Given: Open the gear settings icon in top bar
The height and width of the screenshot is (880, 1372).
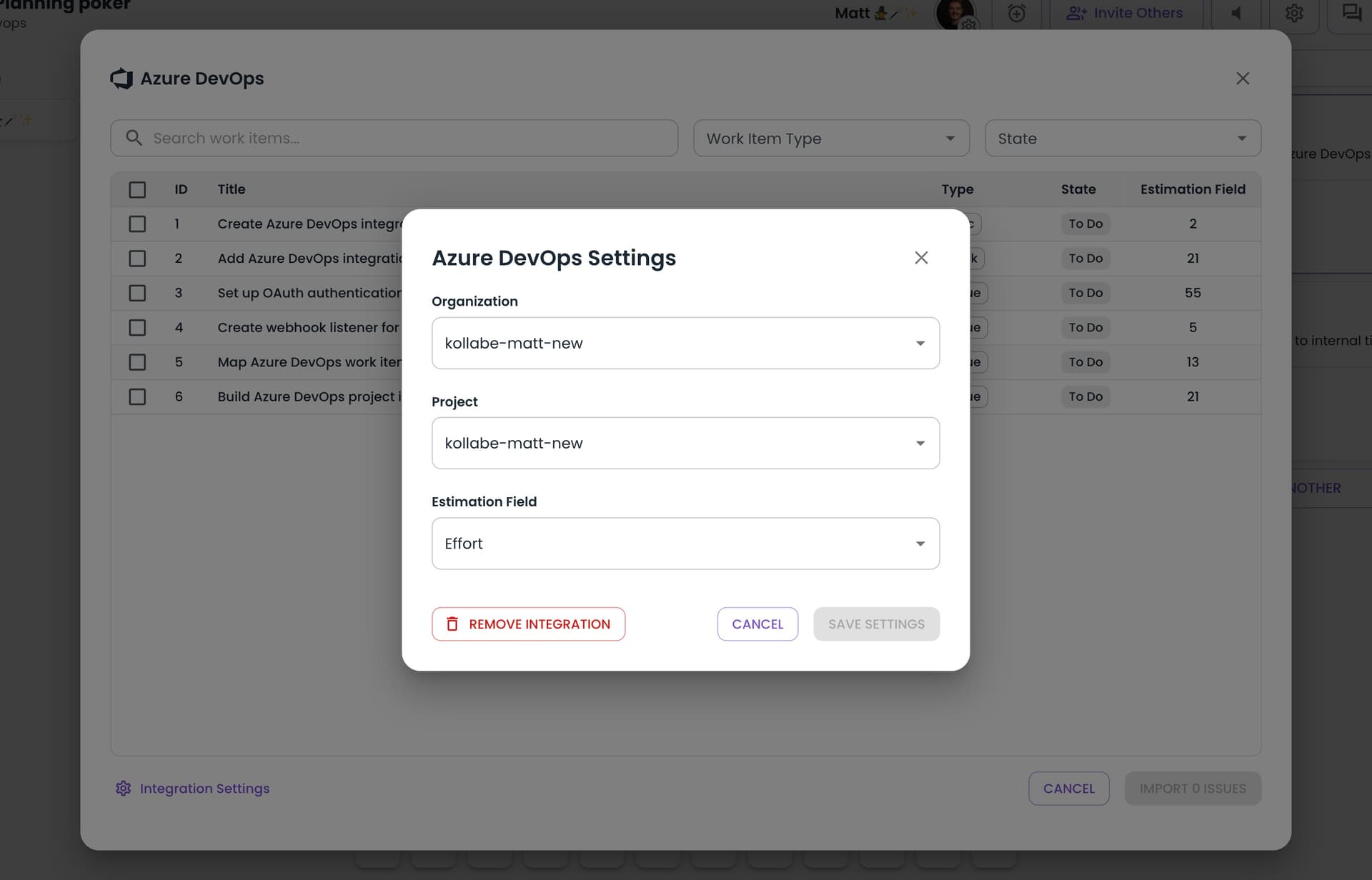Looking at the screenshot, I should (x=1294, y=13).
